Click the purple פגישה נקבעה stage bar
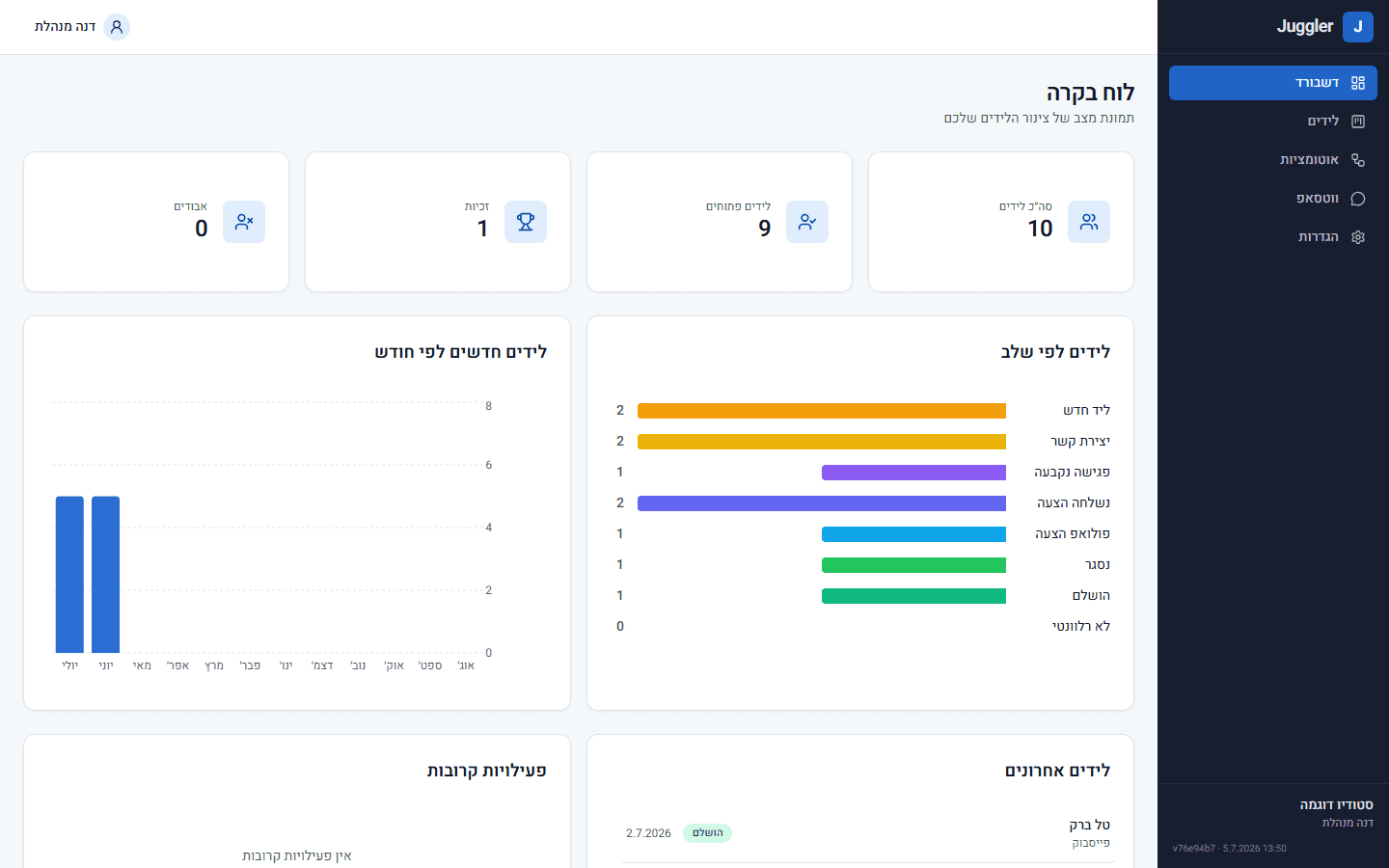Screen dimensions: 1389x868 (913, 473)
